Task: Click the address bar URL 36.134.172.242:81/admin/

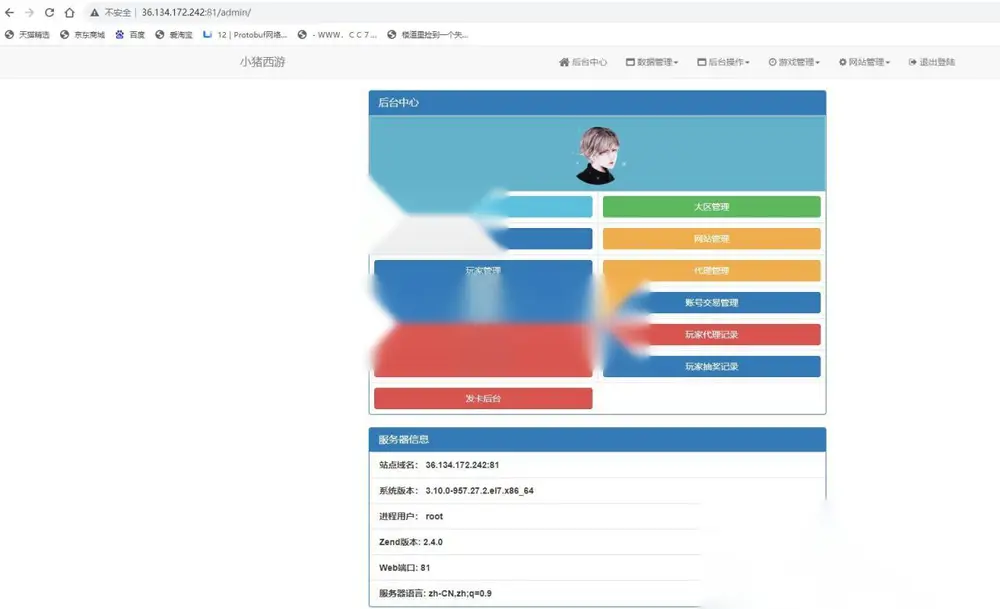Action: point(196,12)
